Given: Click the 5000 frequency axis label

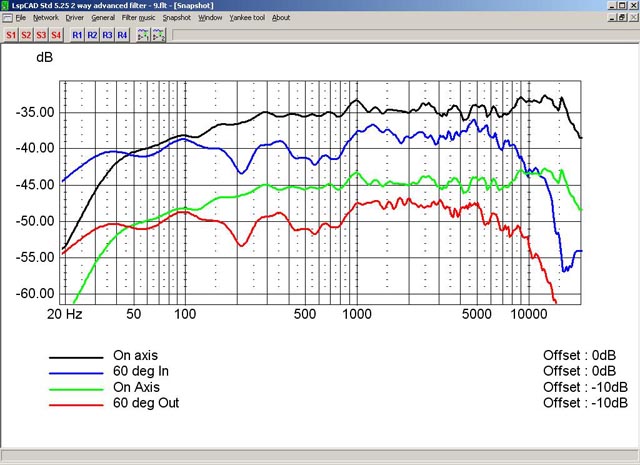Looking at the screenshot, I should 477,314.
